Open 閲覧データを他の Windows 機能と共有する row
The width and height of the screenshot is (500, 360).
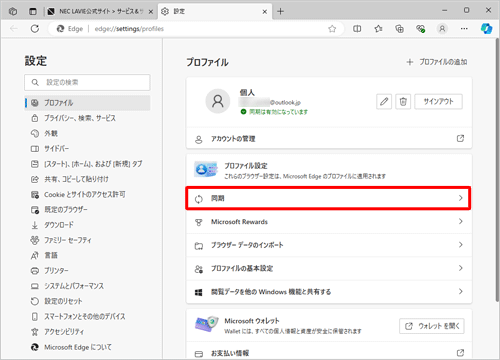tap(329, 292)
